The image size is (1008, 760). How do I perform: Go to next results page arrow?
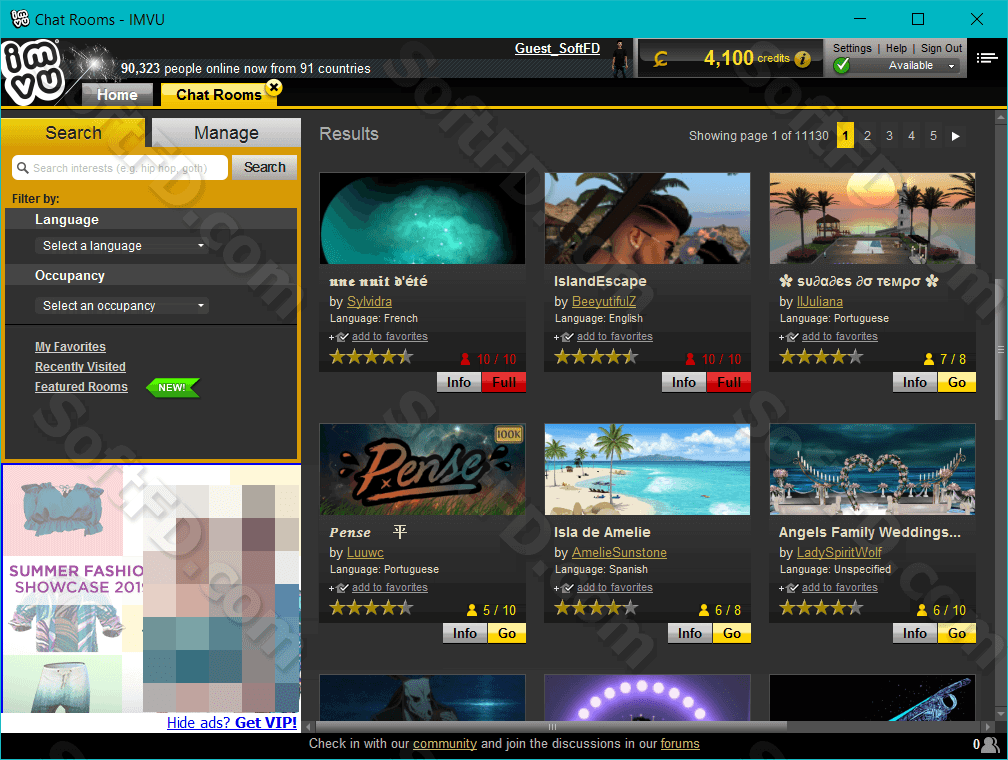956,136
